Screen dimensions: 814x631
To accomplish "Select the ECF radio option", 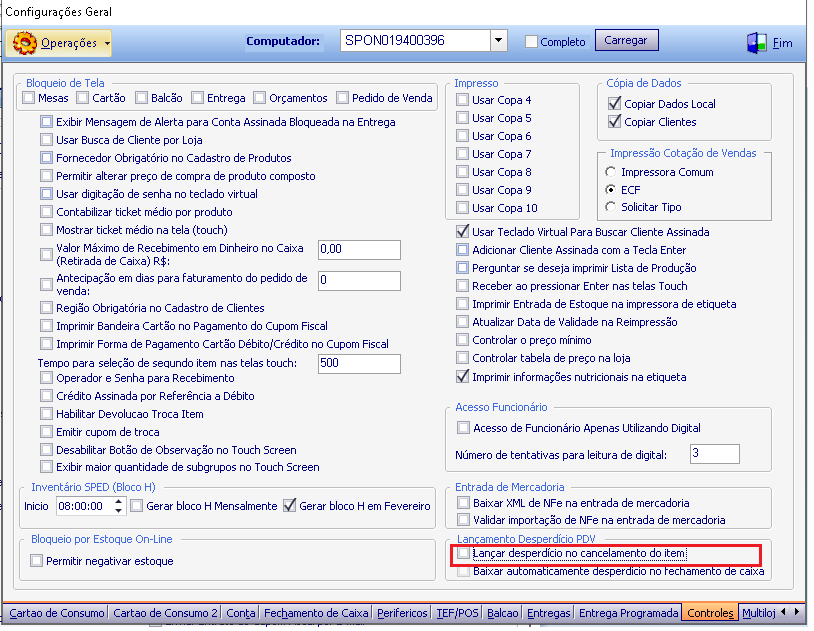I will point(611,190).
